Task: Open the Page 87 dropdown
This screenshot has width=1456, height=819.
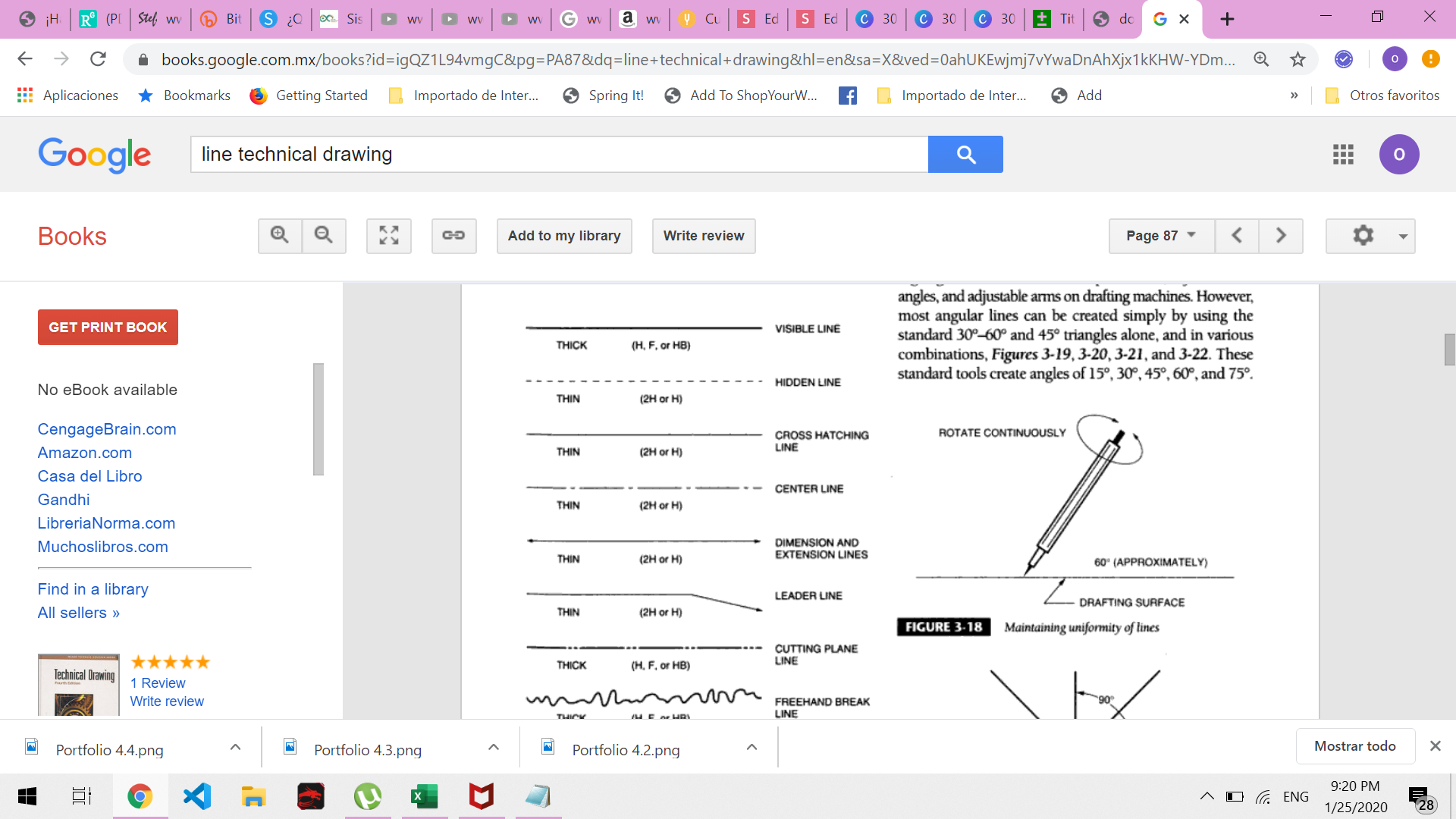Action: pyautogui.click(x=1161, y=236)
